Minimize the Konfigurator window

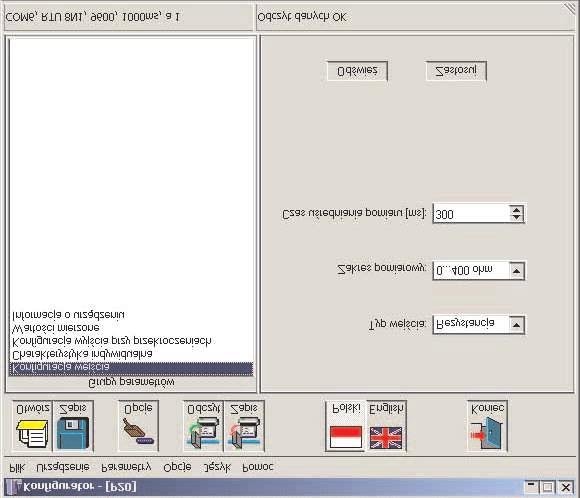click(x=531, y=487)
